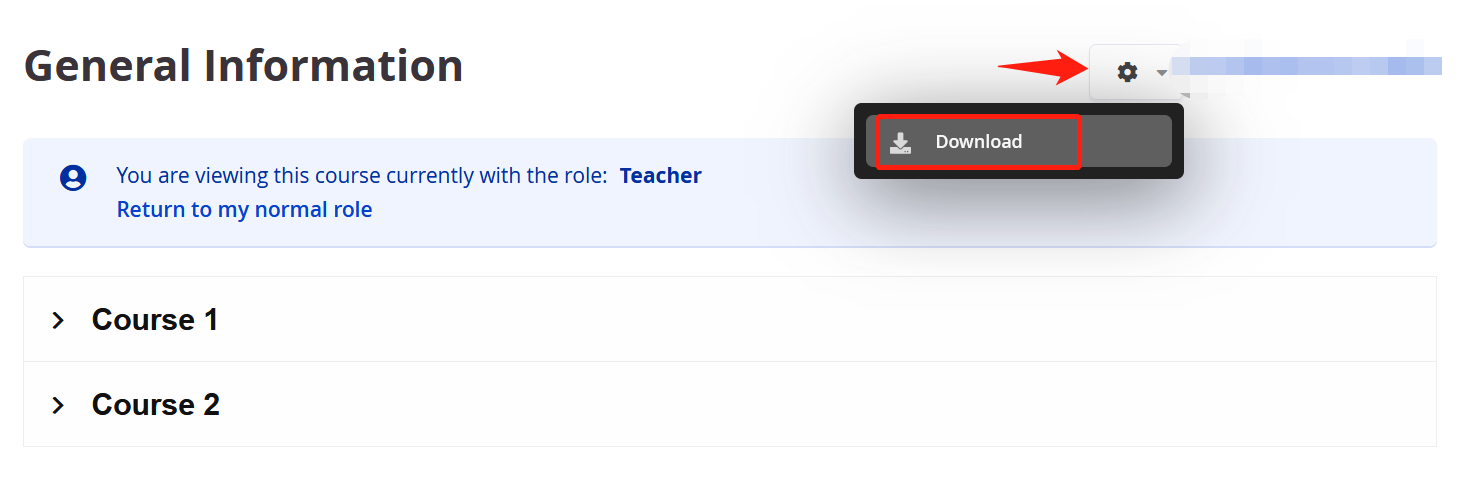Viewport: 1460px width, 504px height.
Task: Open the Course 2 section title
Action: point(156,405)
